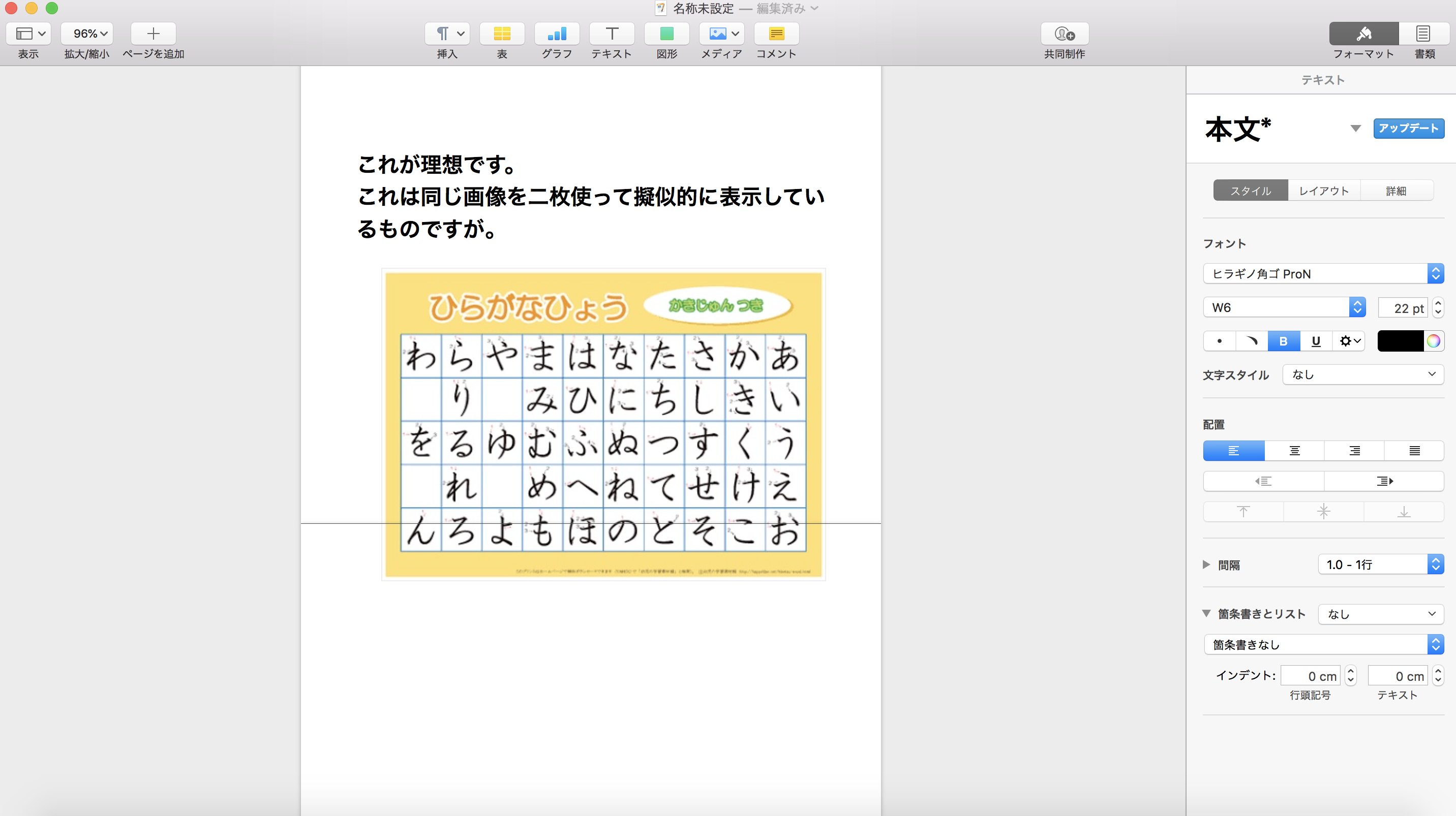This screenshot has height=816, width=1456.
Task: Click the black text color swatch
Action: click(1400, 341)
